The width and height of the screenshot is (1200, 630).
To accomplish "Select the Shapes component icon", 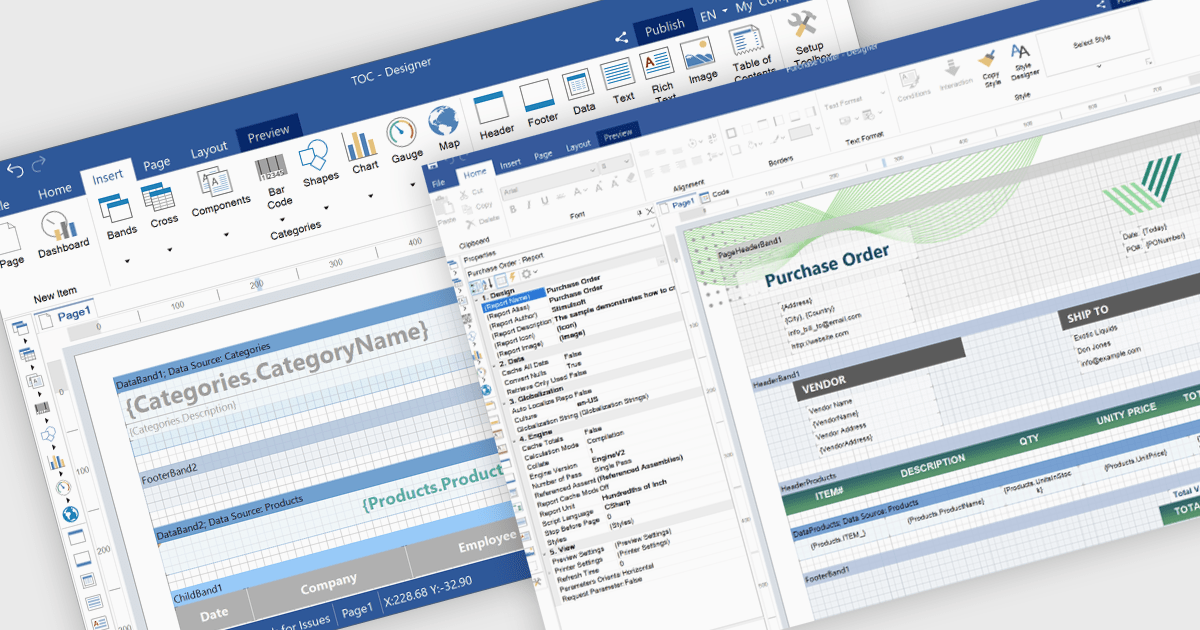I will (x=316, y=154).
